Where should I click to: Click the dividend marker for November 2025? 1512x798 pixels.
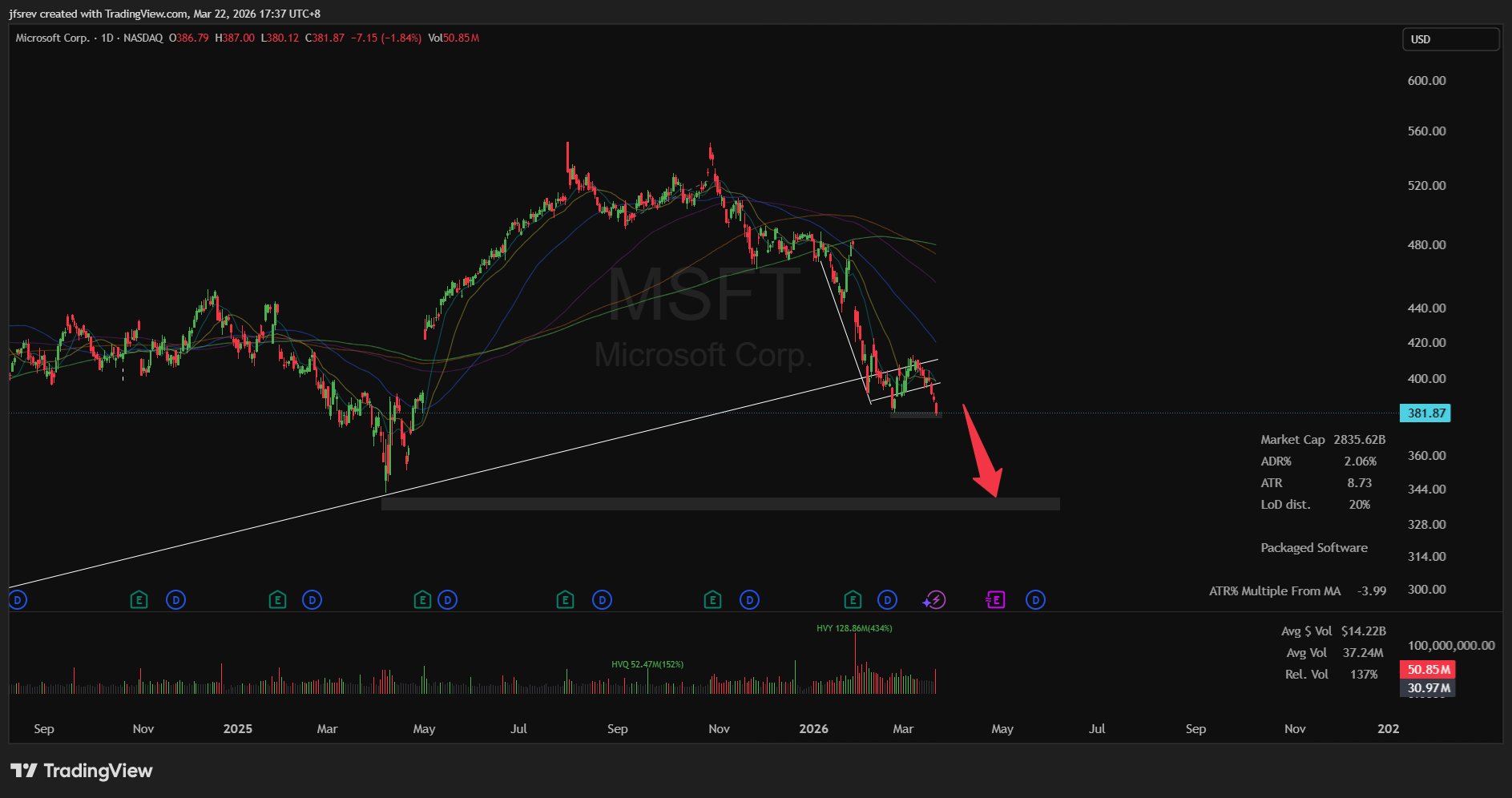[x=749, y=599]
